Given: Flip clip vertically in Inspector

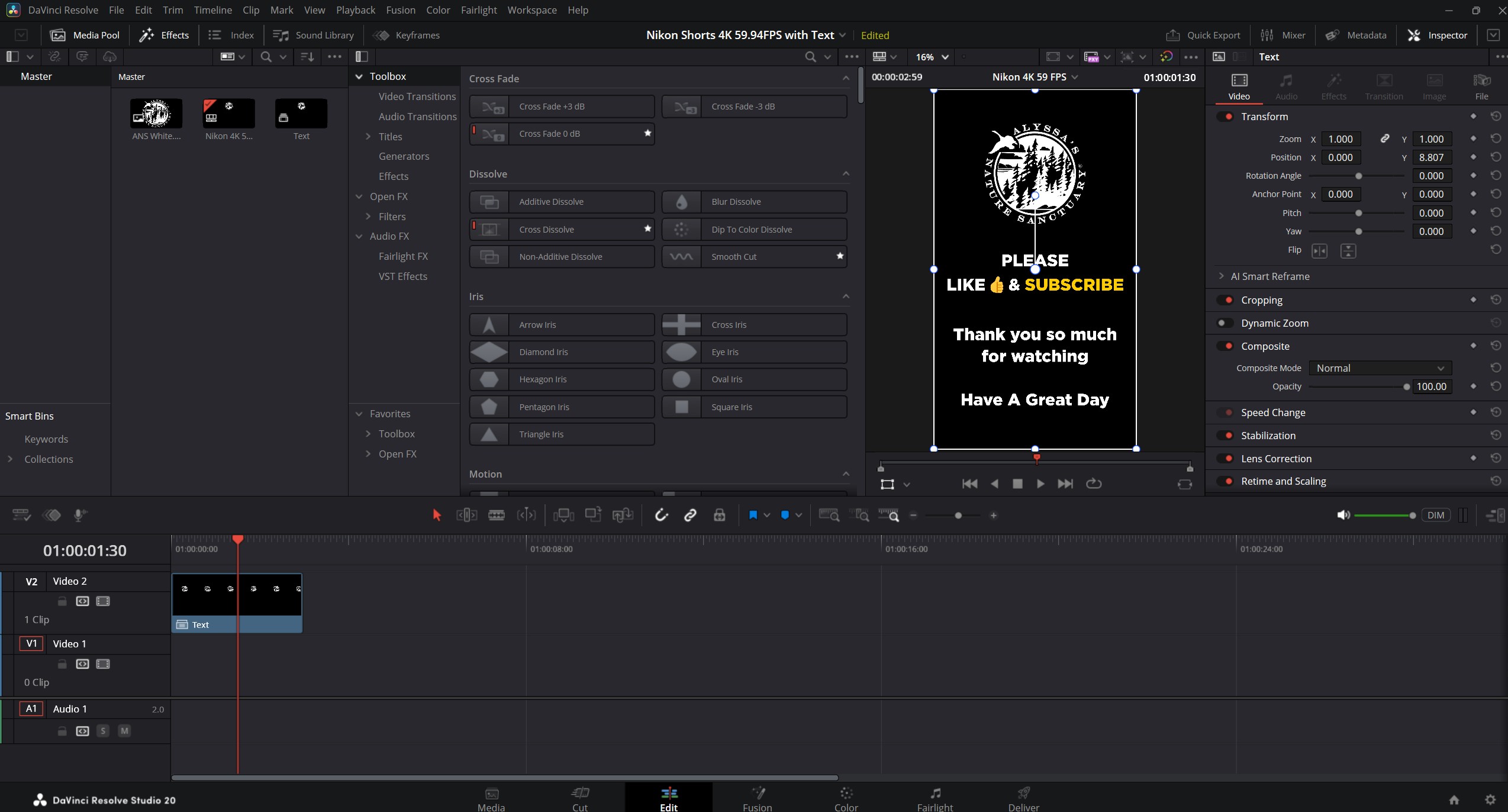Looking at the screenshot, I should point(1348,250).
